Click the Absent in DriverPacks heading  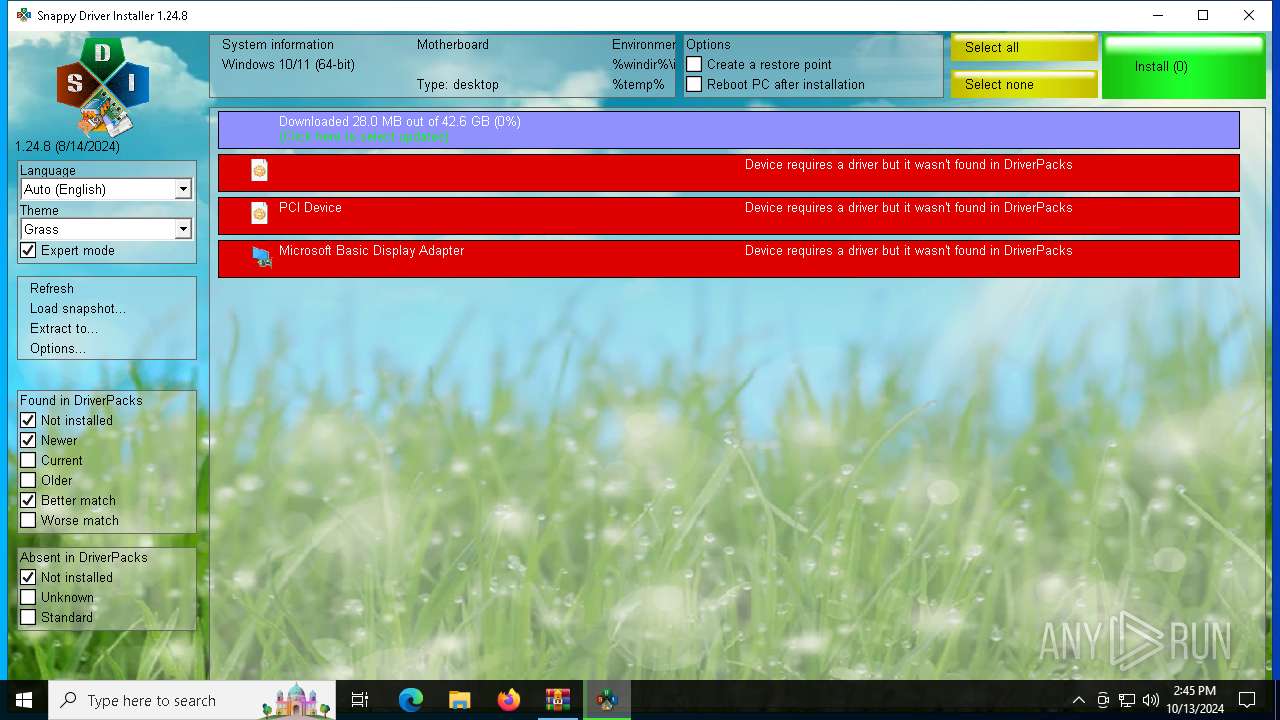point(84,557)
